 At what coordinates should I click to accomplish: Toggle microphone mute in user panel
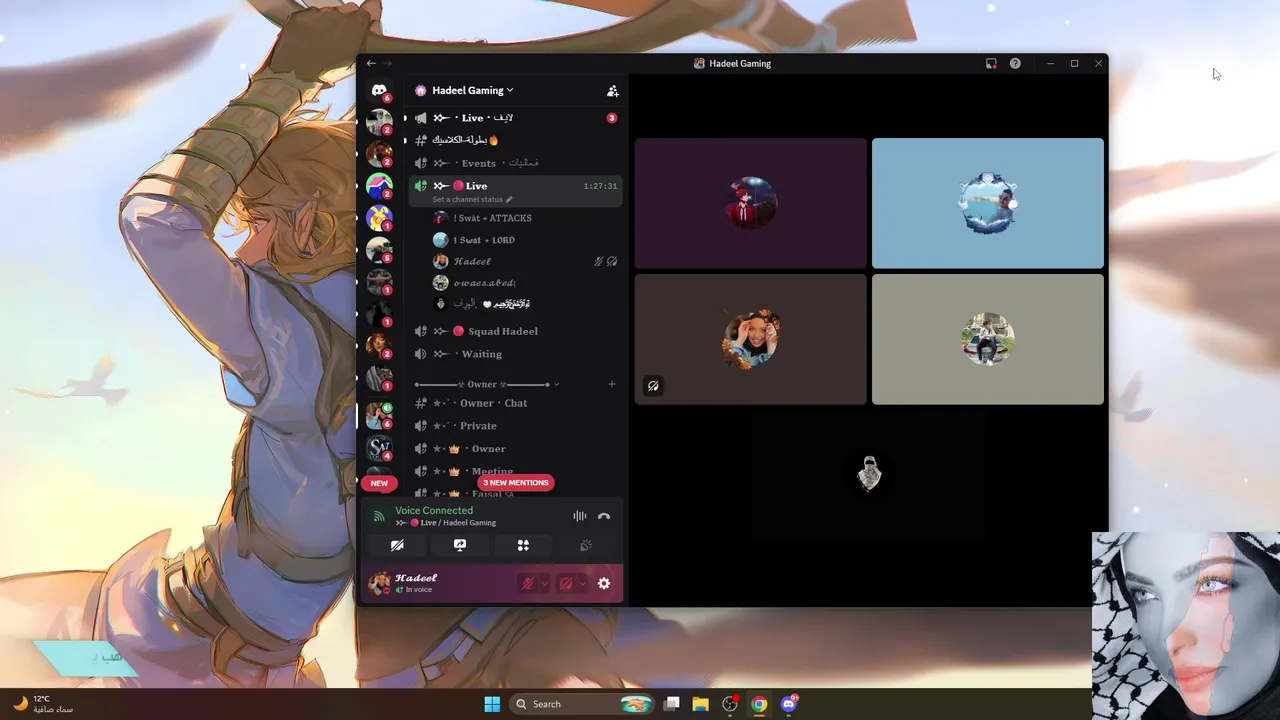tap(528, 583)
